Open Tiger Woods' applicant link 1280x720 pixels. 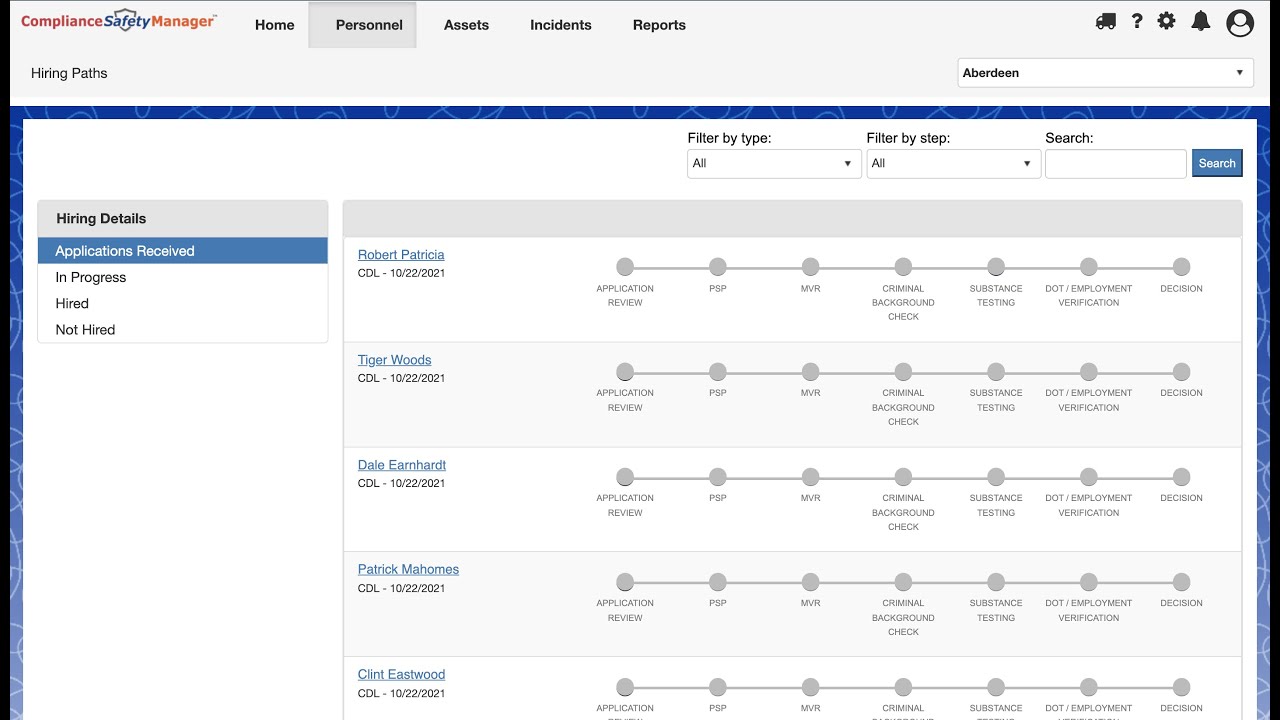click(x=394, y=360)
